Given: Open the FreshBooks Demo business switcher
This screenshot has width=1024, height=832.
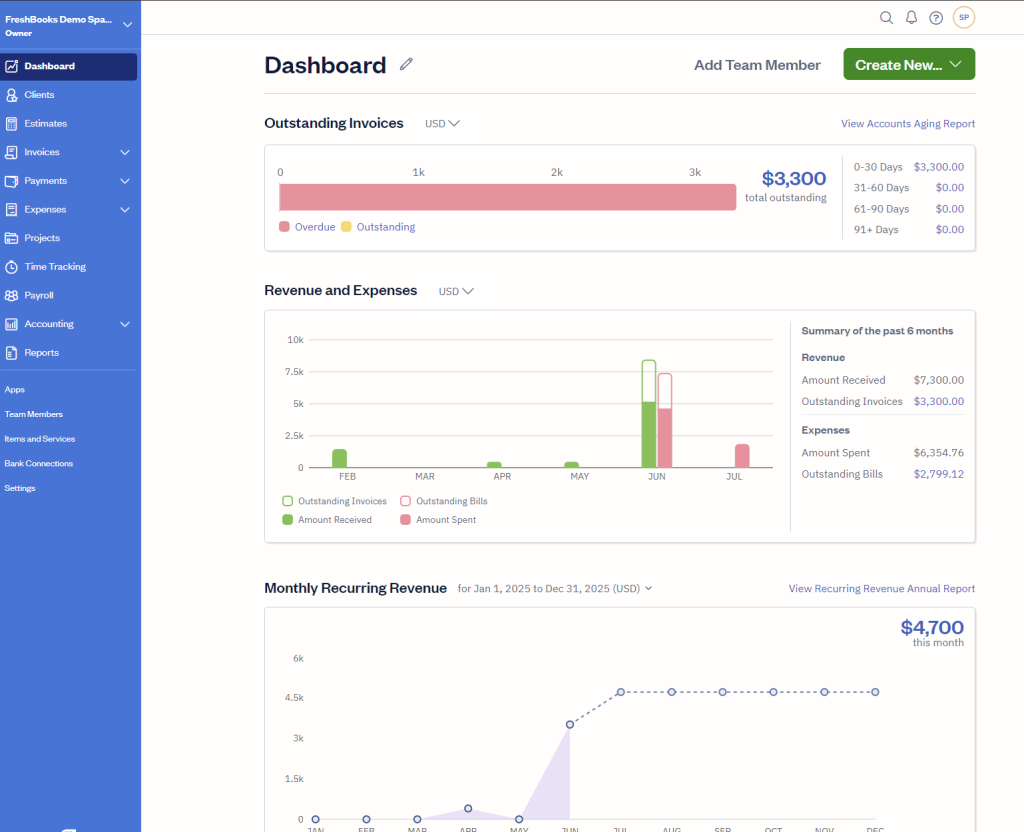Looking at the screenshot, I should coord(69,25).
